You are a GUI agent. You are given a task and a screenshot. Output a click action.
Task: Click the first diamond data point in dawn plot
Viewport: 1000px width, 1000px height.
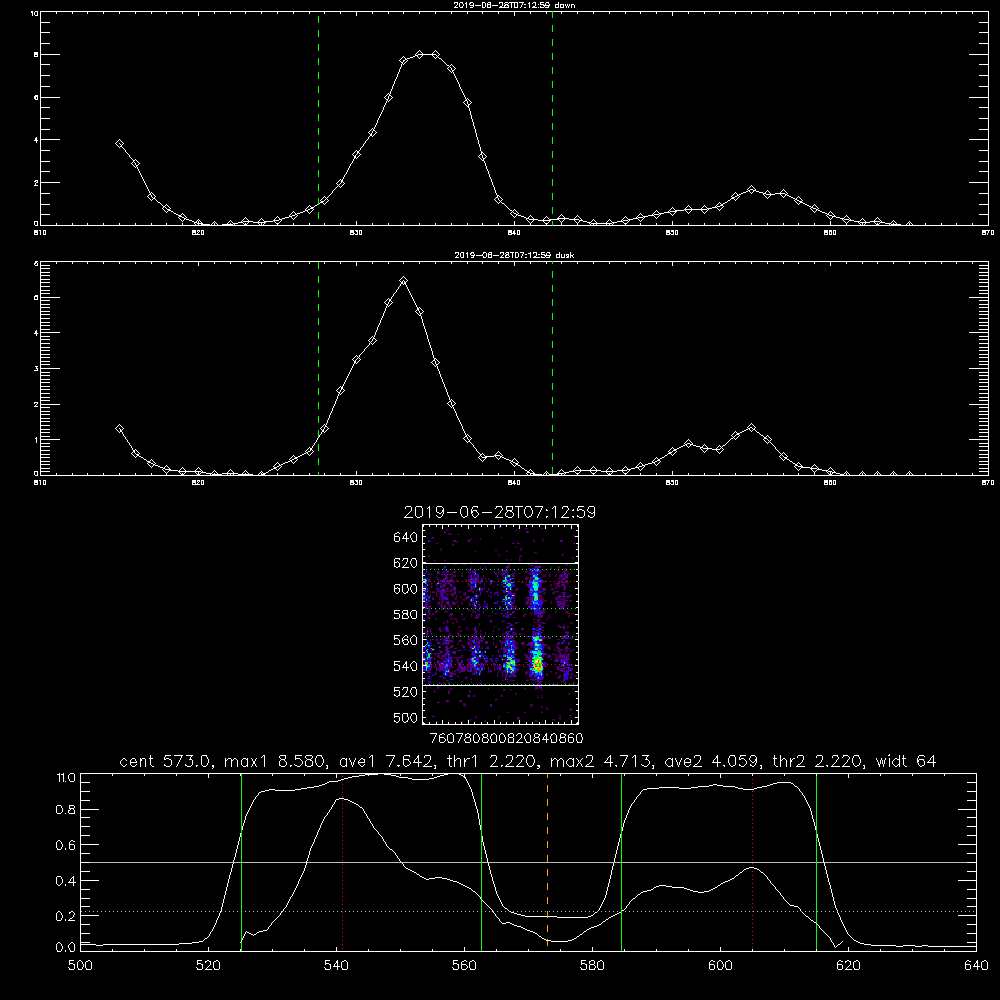pyautogui.click(x=119, y=144)
